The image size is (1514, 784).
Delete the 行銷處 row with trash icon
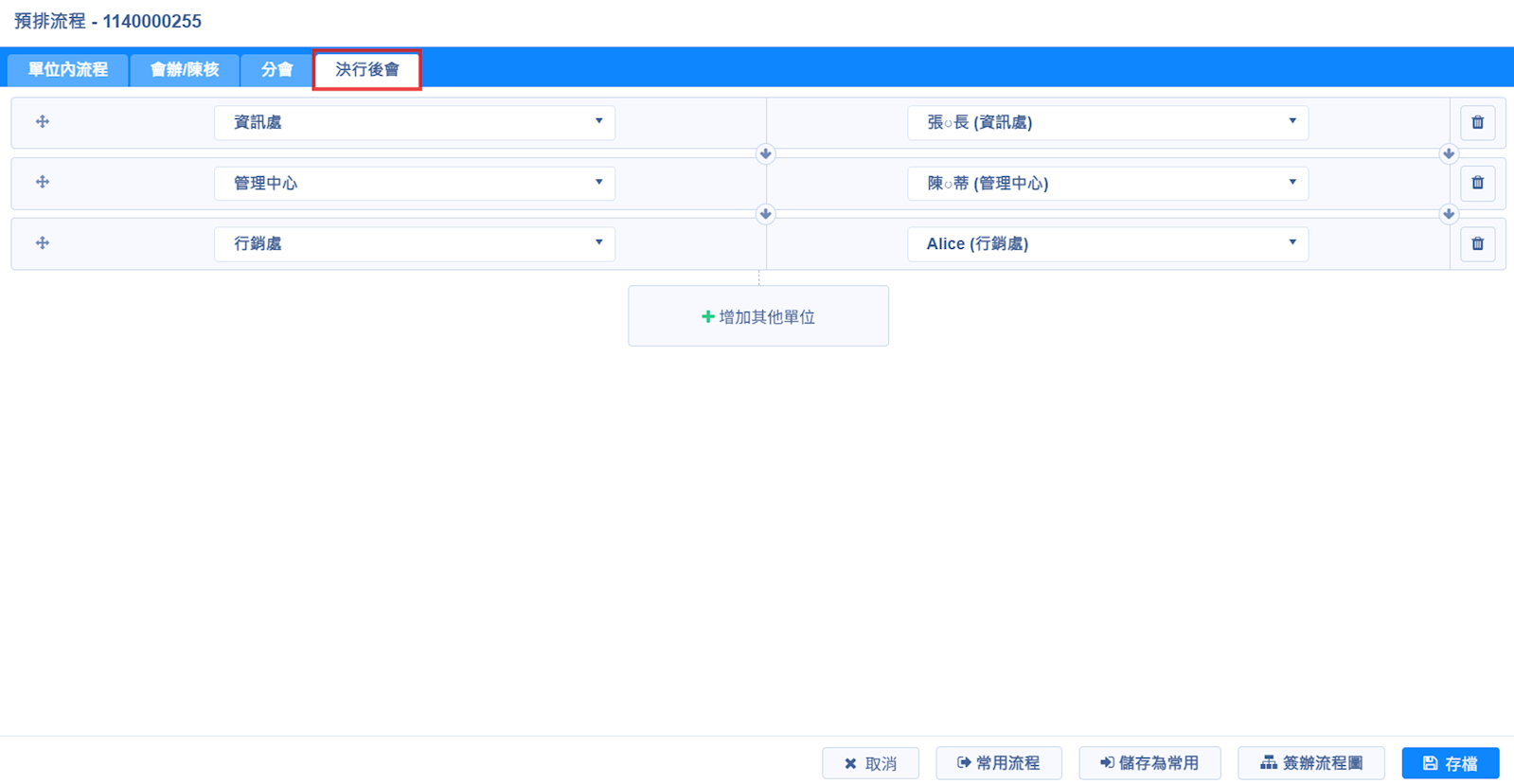[x=1477, y=243]
